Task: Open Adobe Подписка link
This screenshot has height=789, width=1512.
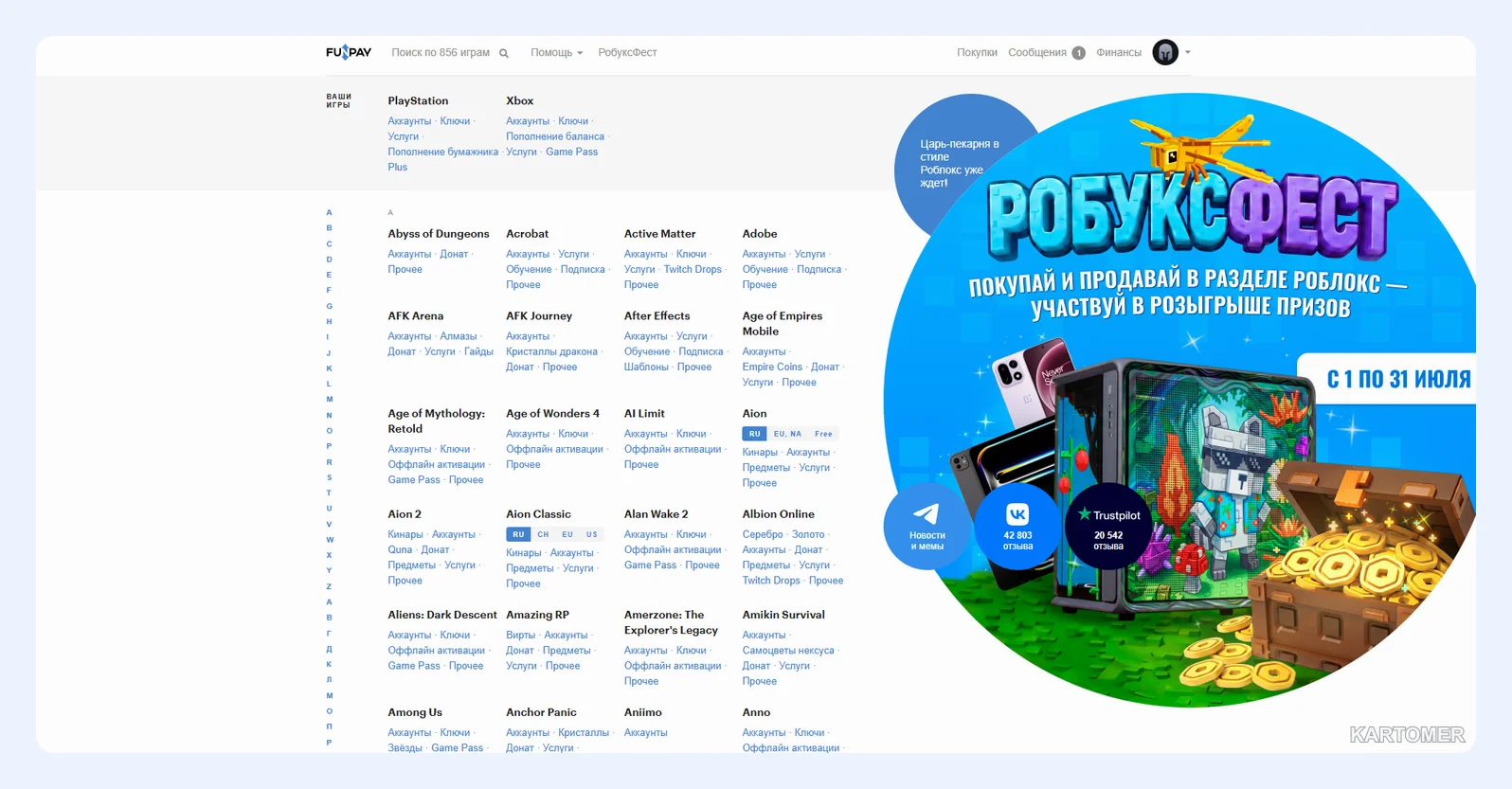Action: click(x=819, y=269)
